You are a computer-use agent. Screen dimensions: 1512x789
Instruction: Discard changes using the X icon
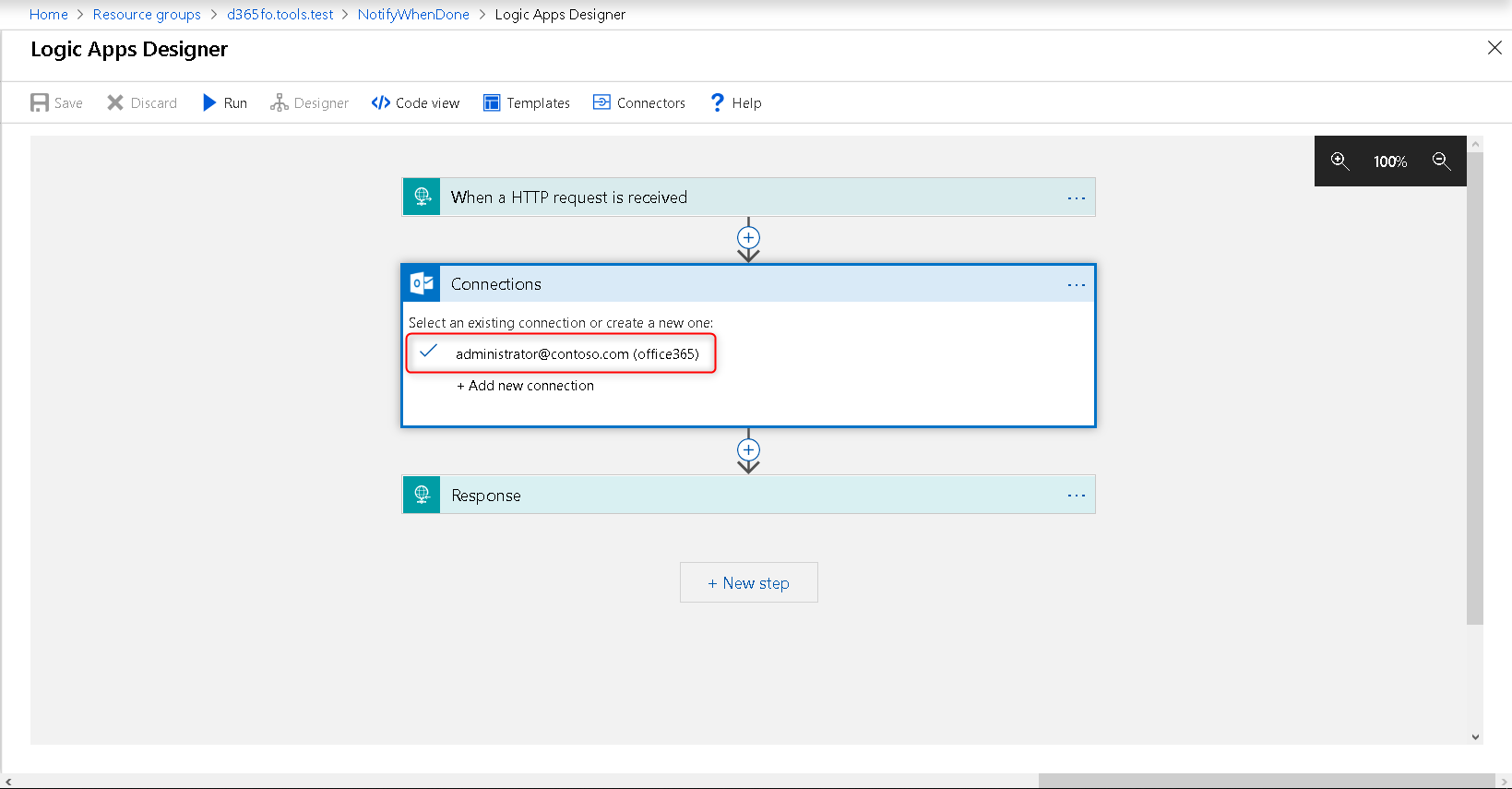pyautogui.click(x=115, y=102)
